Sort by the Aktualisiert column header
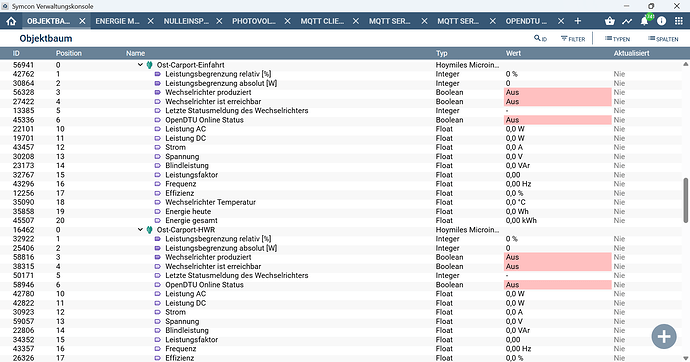The height and width of the screenshot is (362, 690). click(631, 53)
